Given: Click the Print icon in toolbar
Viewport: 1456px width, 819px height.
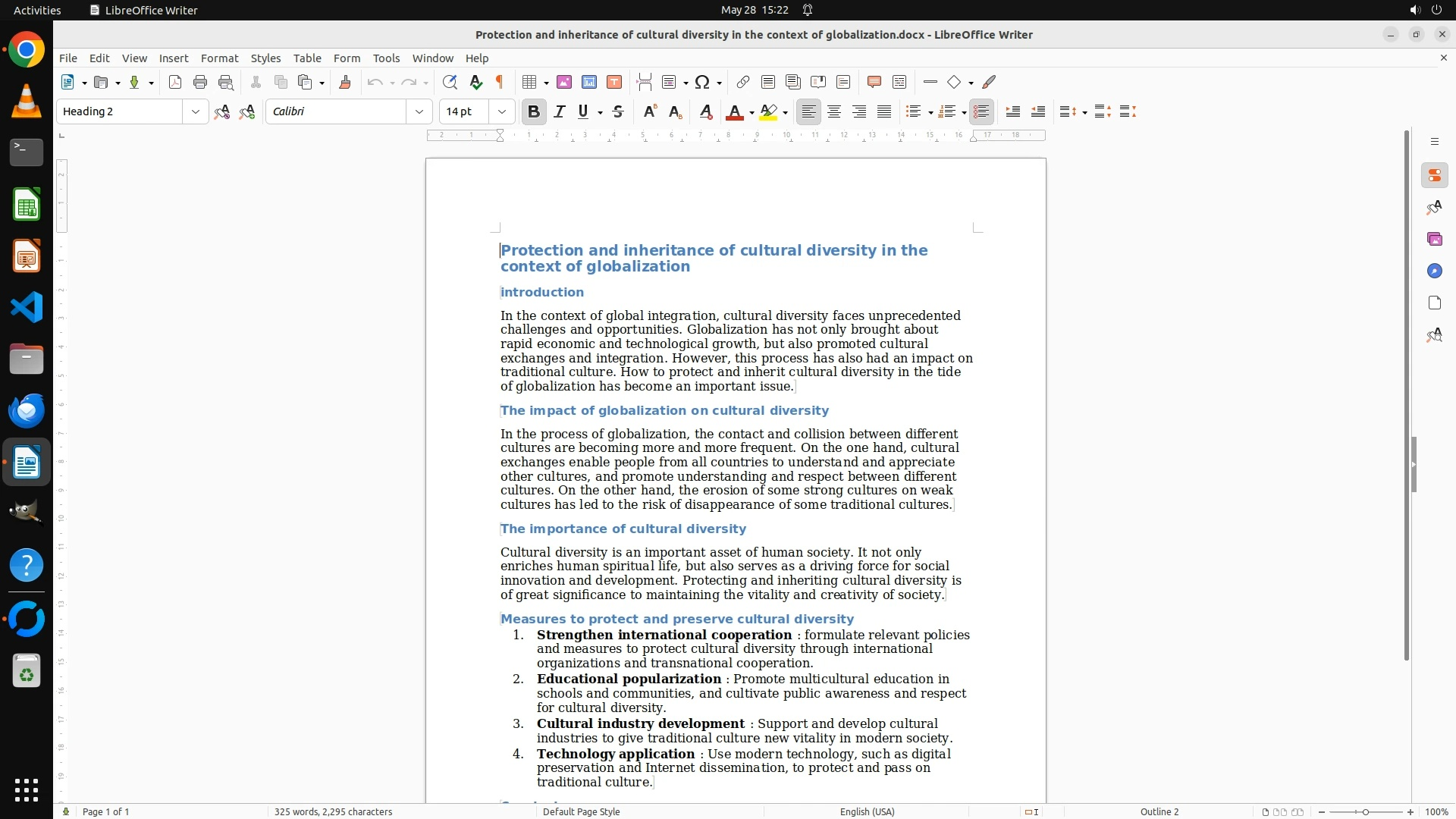Looking at the screenshot, I should click(x=200, y=83).
